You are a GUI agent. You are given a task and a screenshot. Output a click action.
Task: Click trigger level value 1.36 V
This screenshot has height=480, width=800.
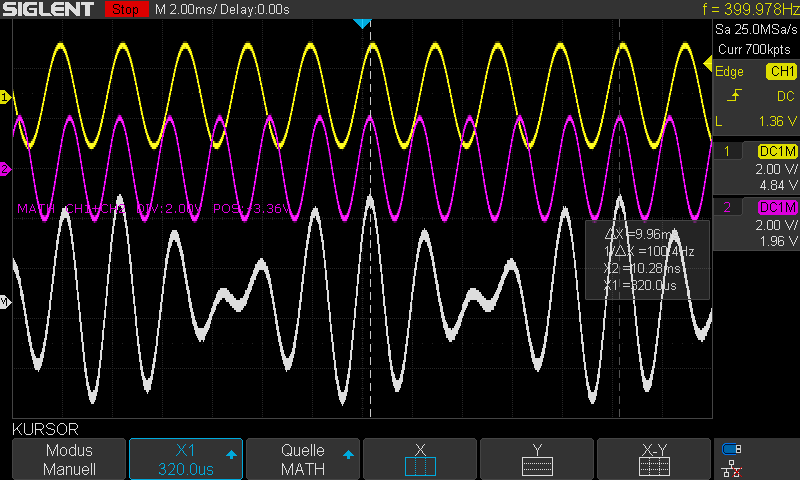coord(778,121)
